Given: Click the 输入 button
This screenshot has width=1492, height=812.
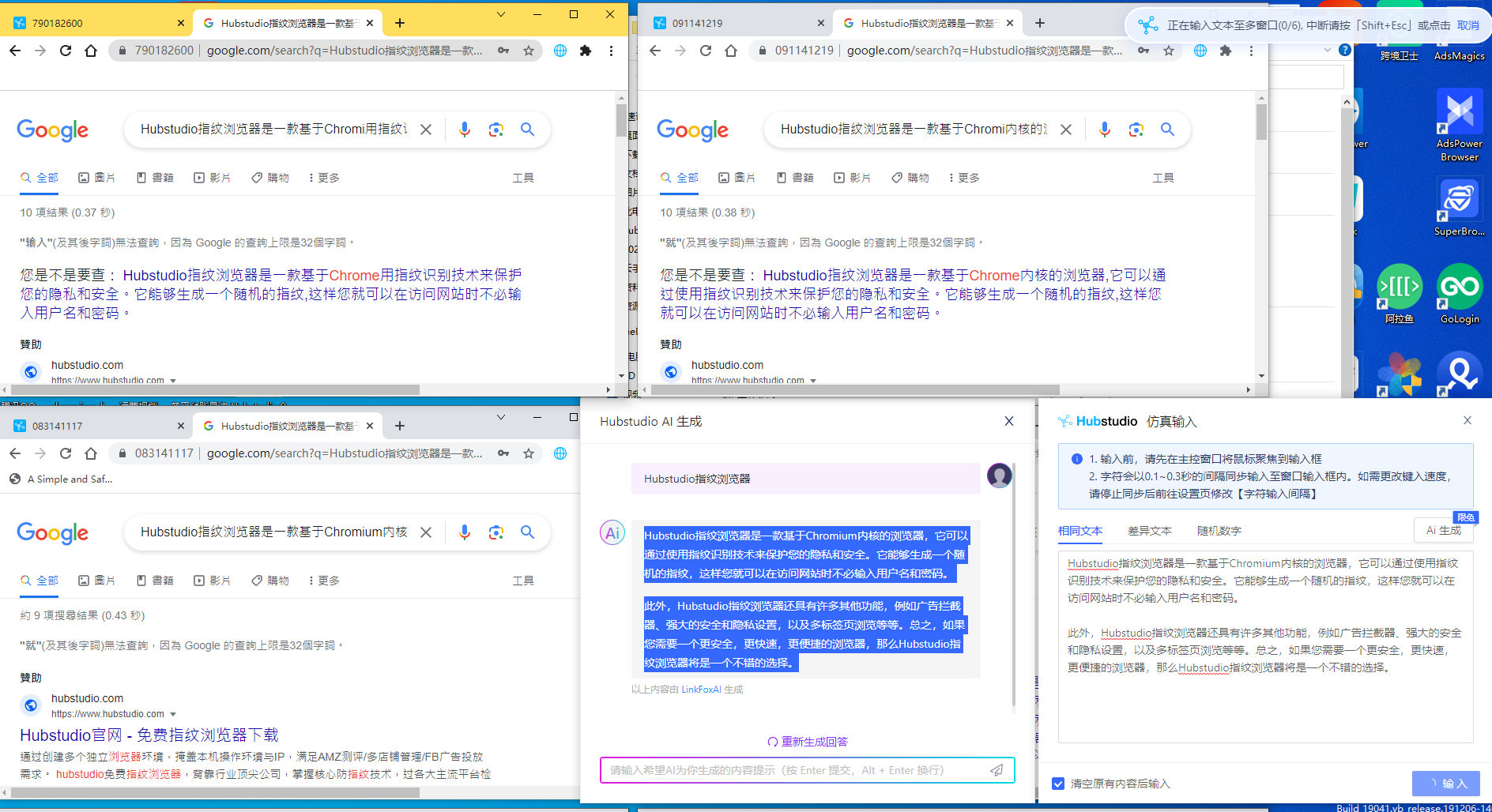Looking at the screenshot, I should 1445,784.
